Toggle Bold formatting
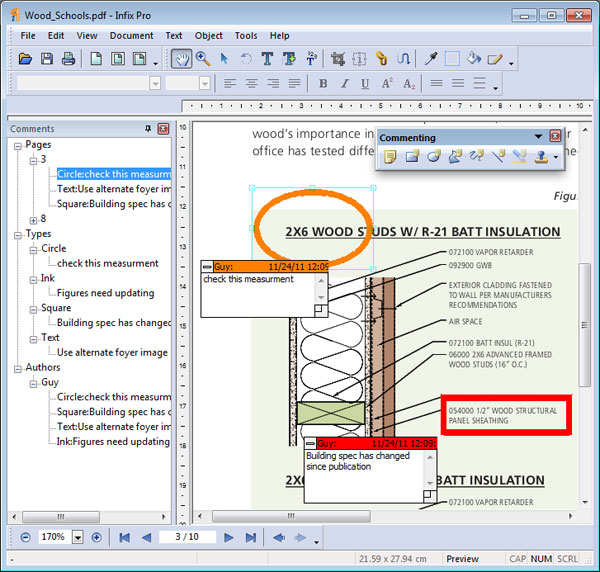 pyautogui.click(x=323, y=84)
